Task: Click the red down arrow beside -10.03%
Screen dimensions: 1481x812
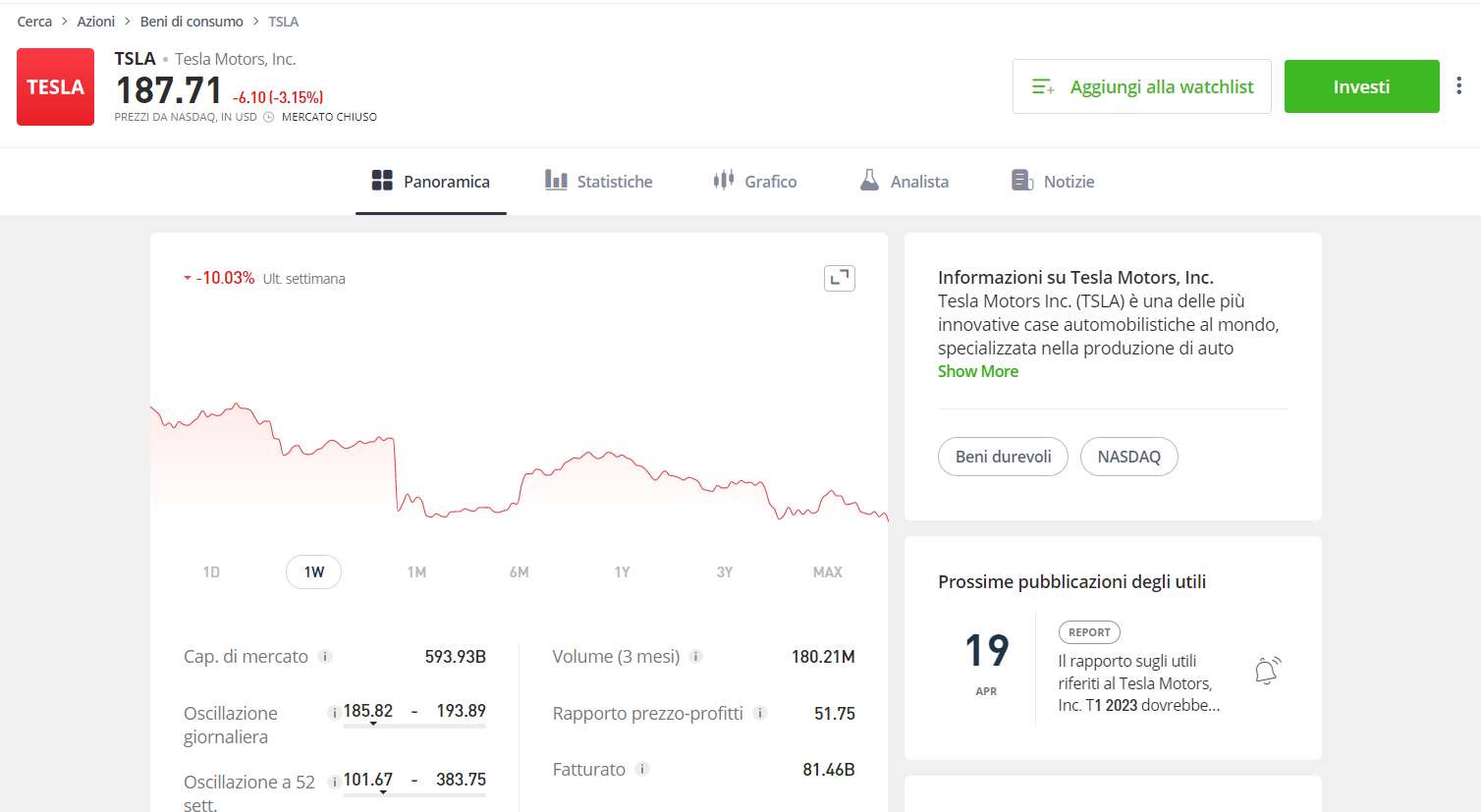Action: click(187, 278)
